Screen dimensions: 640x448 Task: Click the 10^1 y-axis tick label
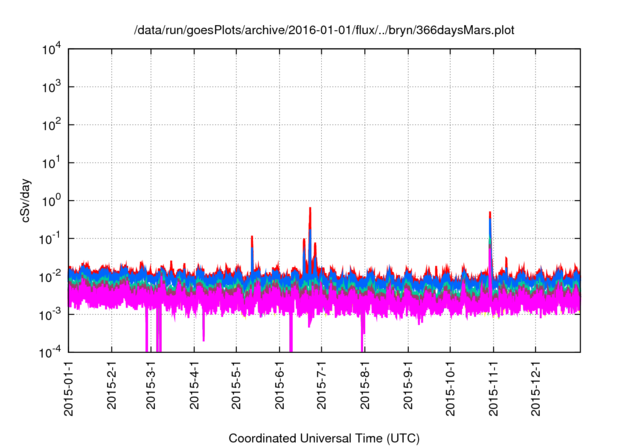51,162
